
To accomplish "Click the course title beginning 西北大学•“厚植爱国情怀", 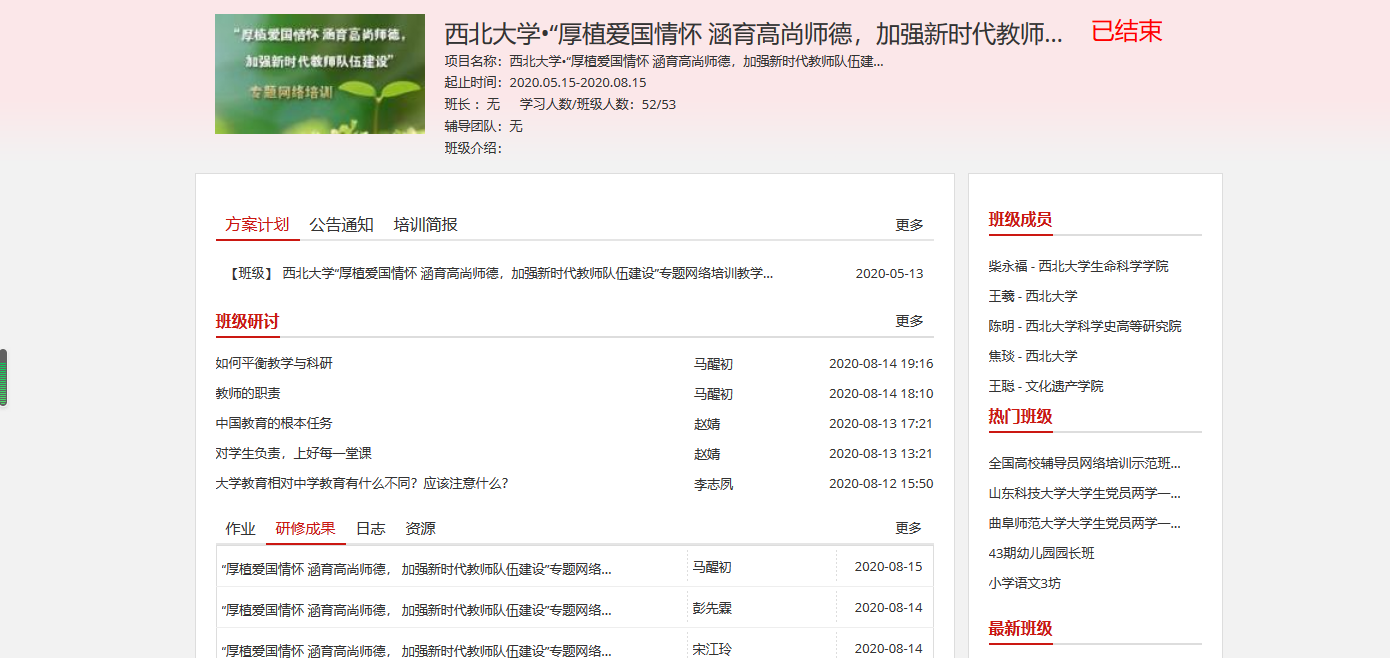I will 754,33.
